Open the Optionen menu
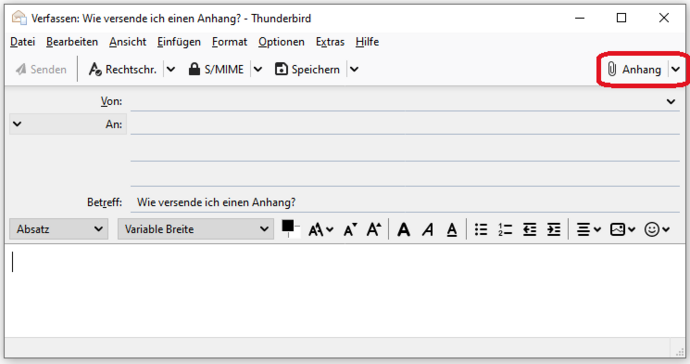 (281, 42)
